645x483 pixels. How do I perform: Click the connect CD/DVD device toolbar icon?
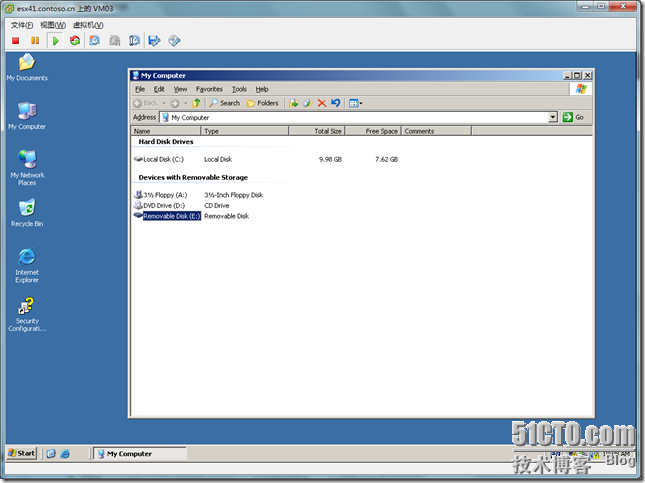[x=174, y=41]
